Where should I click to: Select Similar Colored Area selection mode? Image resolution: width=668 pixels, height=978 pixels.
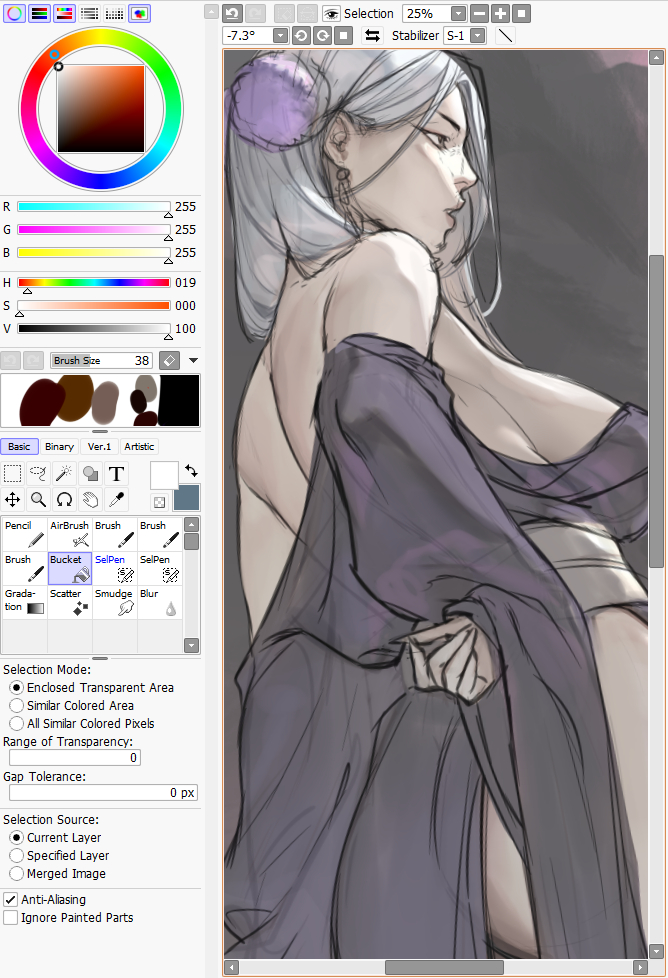click(17, 706)
